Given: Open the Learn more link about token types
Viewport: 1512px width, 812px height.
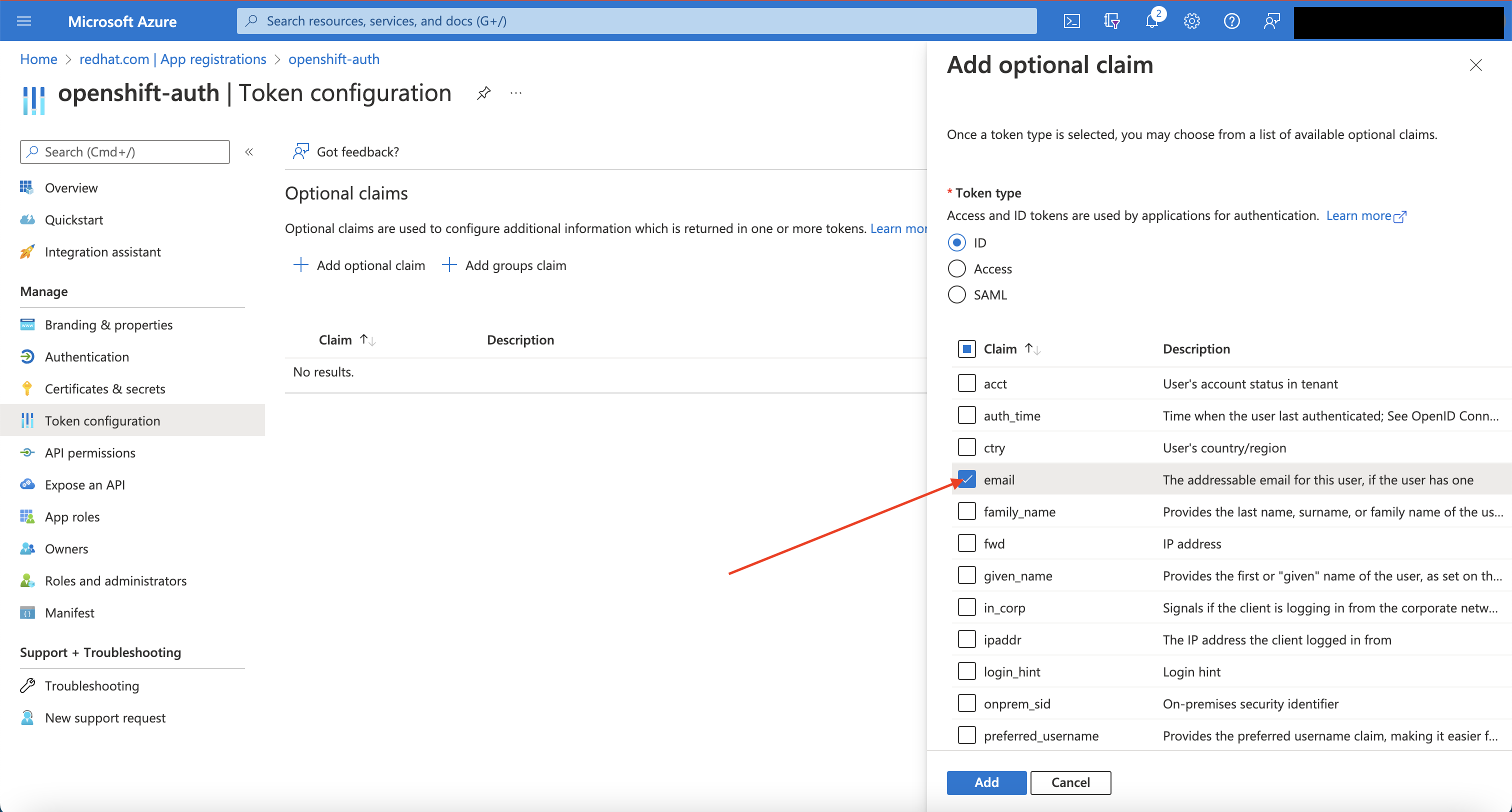Looking at the screenshot, I should (x=1361, y=215).
